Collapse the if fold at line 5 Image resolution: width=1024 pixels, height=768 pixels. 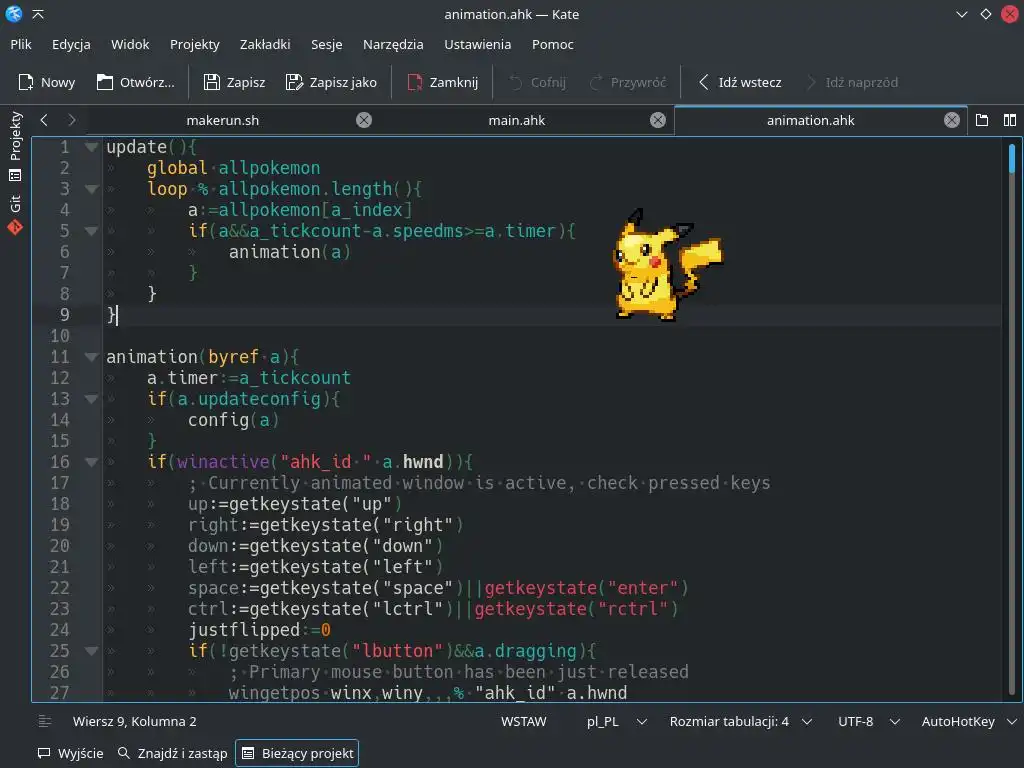[91, 231]
